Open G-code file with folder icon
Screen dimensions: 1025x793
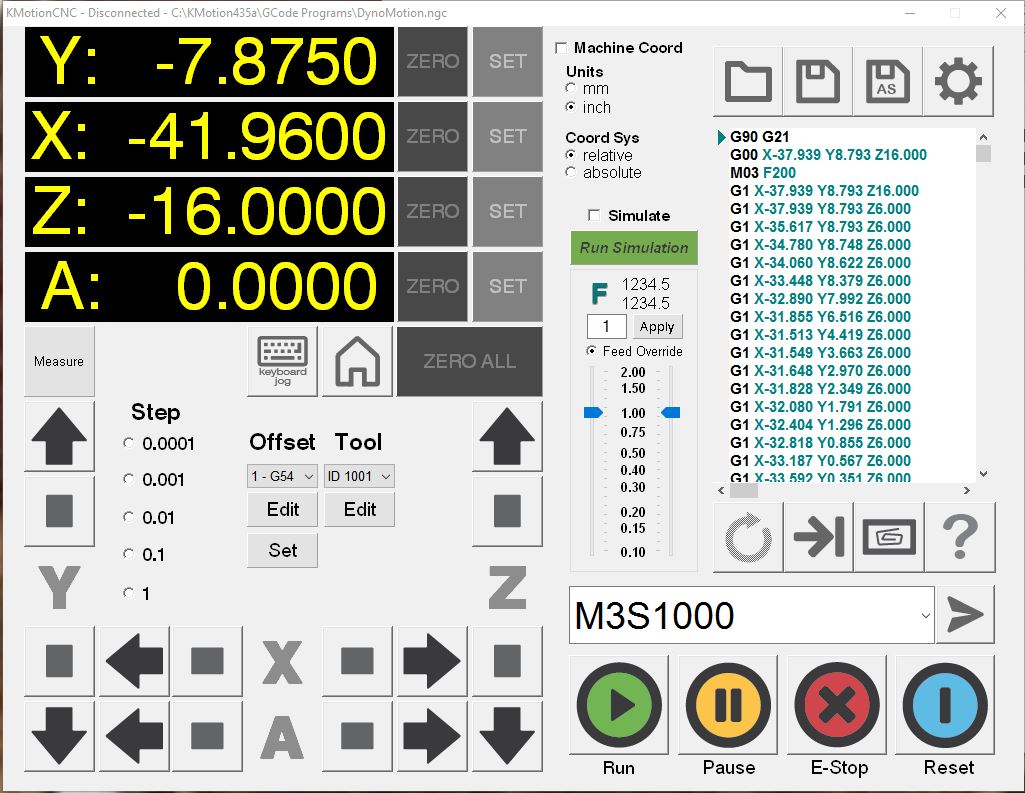pyautogui.click(x=748, y=82)
